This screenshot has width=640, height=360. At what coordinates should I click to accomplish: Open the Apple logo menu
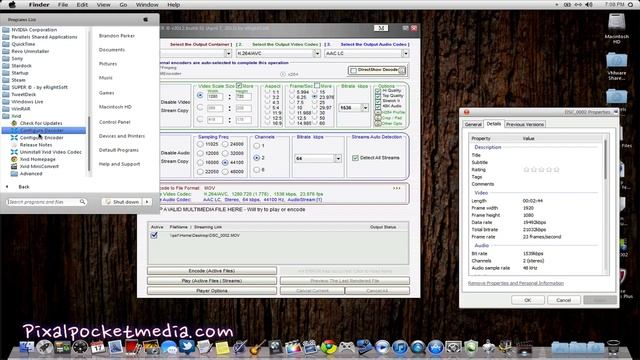(12, 4)
